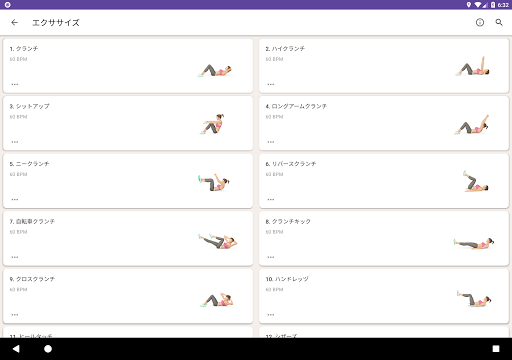512x360 pixels.
Task: Click the ハイクランチ exercise illustration
Action: pos(472,66)
